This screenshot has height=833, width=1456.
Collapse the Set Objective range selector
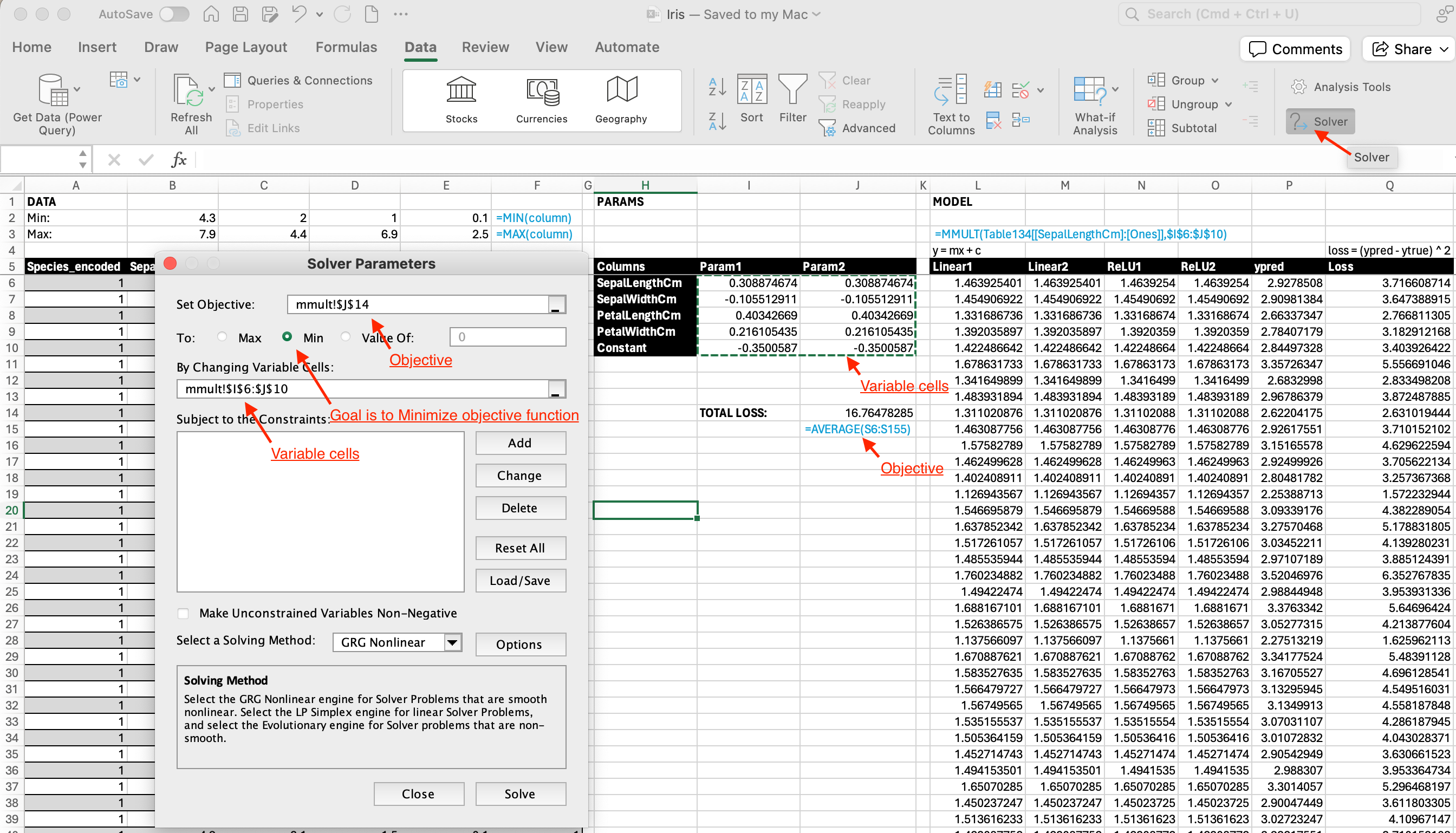[557, 304]
